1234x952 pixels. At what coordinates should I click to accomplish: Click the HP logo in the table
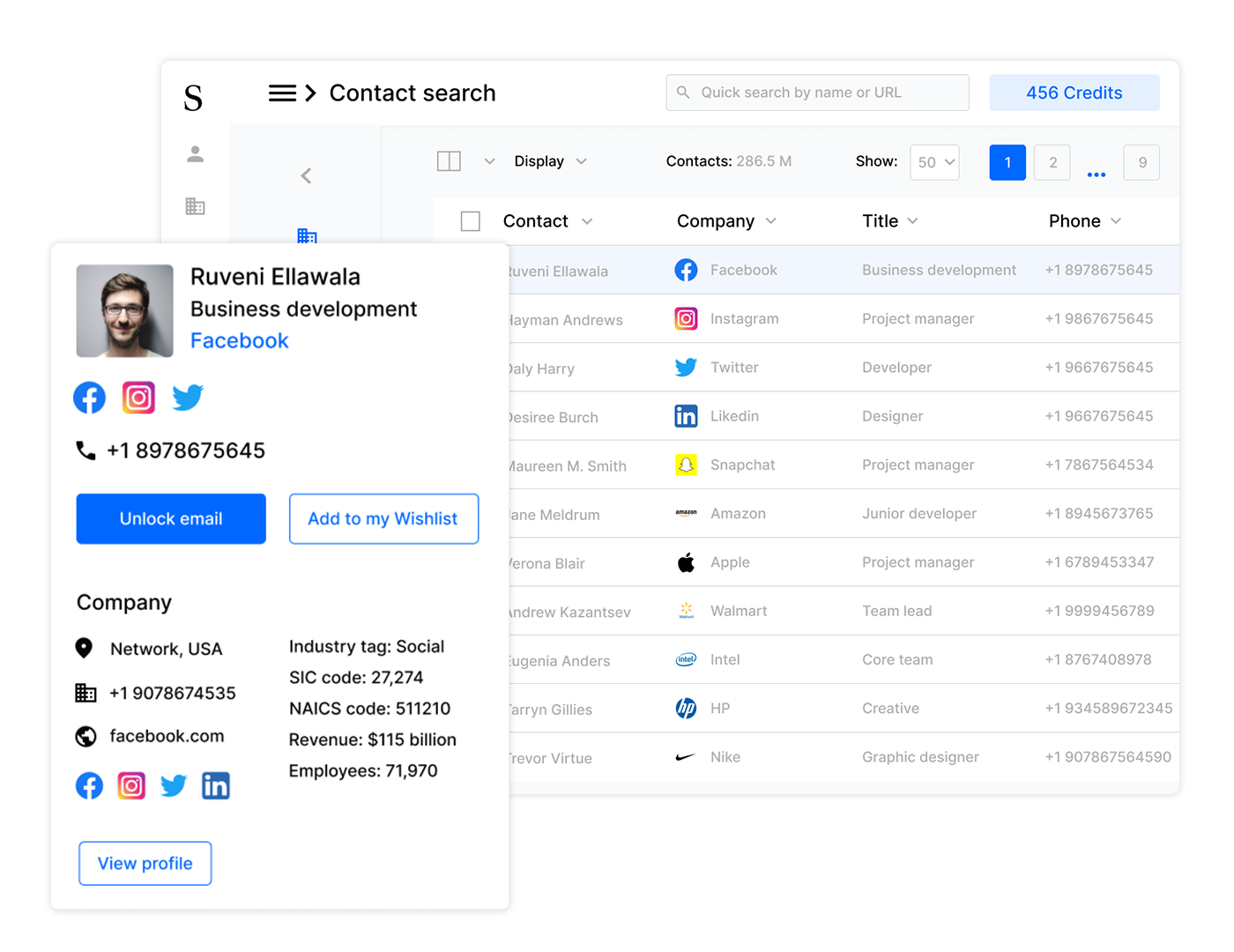[x=686, y=708]
